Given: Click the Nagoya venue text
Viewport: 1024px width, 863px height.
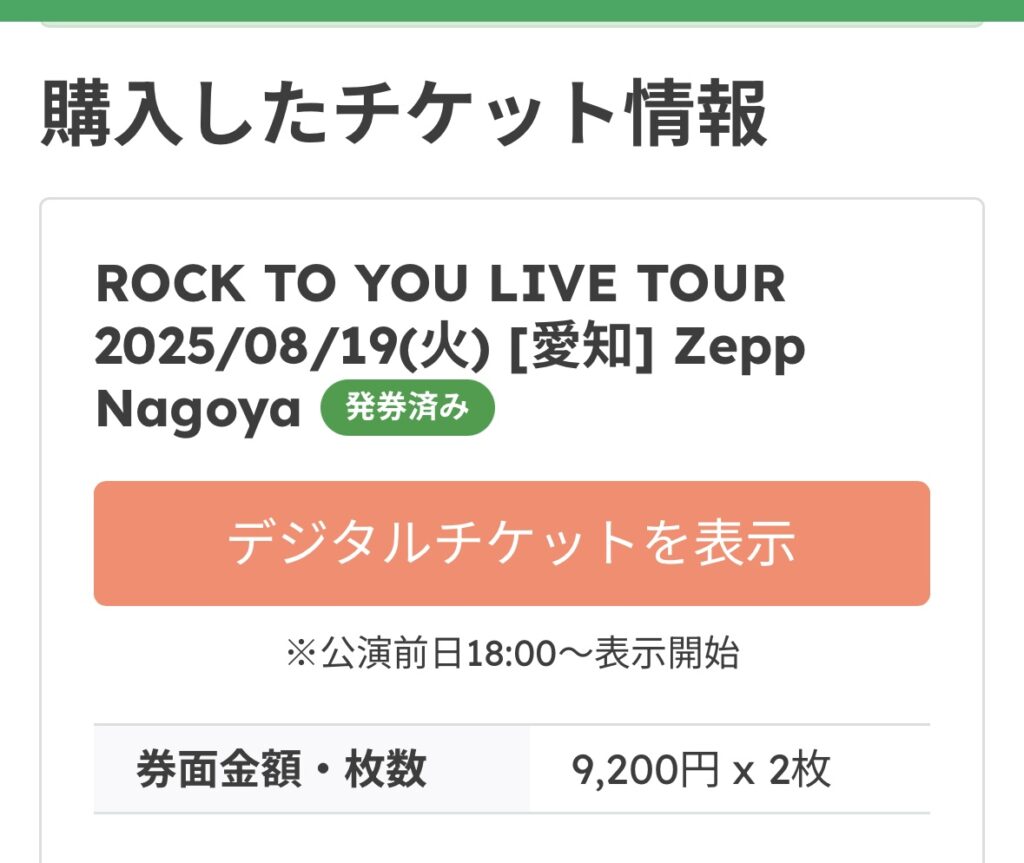Looking at the screenshot, I should pyautogui.click(x=198, y=409).
